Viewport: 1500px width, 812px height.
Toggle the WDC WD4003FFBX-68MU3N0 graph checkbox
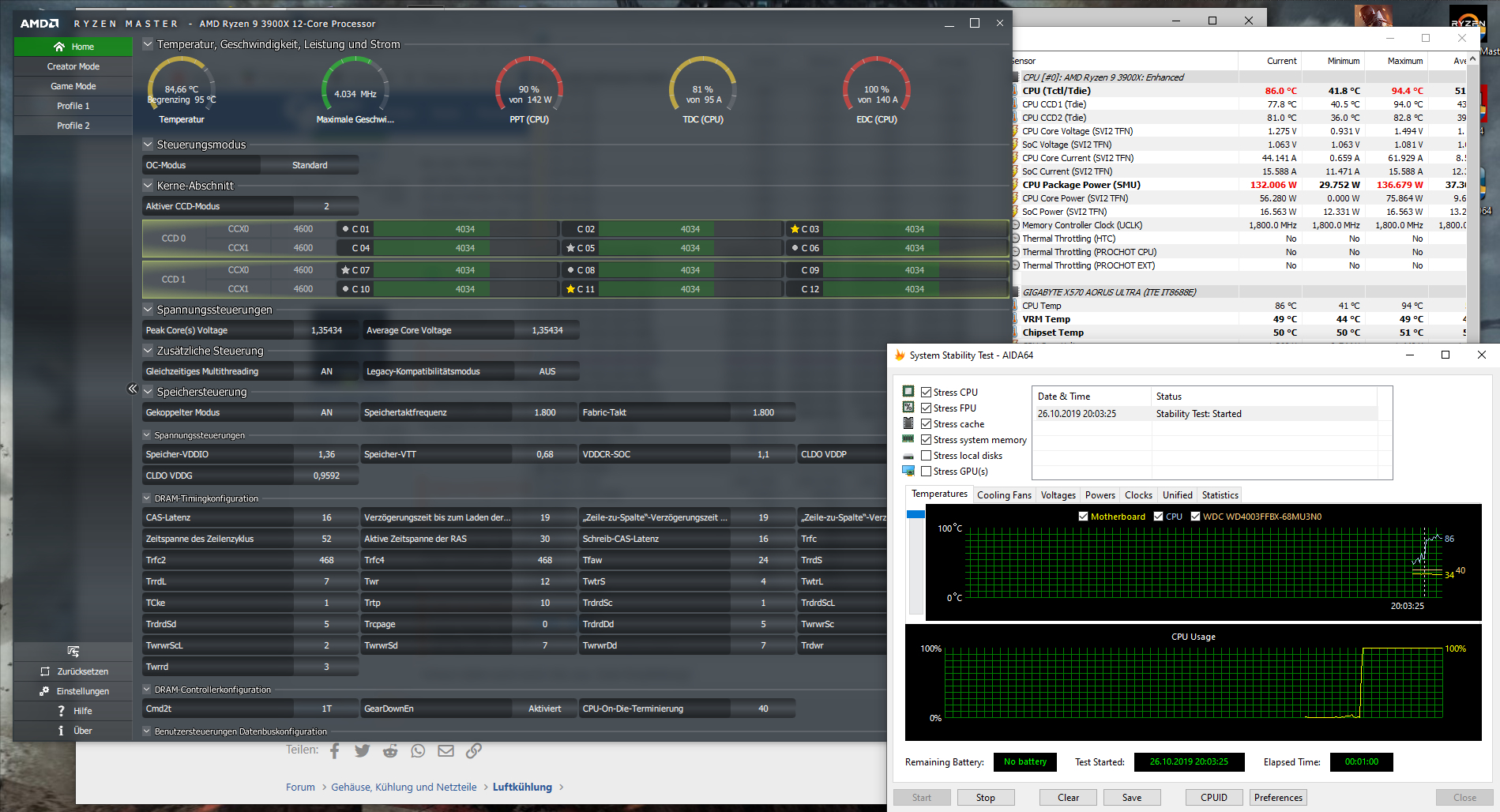tap(1196, 517)
